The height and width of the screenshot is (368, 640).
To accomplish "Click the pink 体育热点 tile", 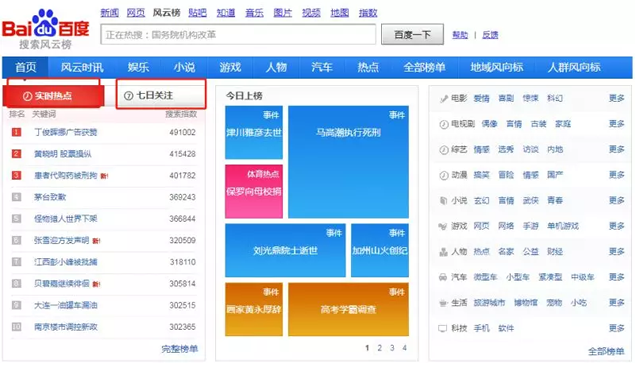I will point(254,191).
